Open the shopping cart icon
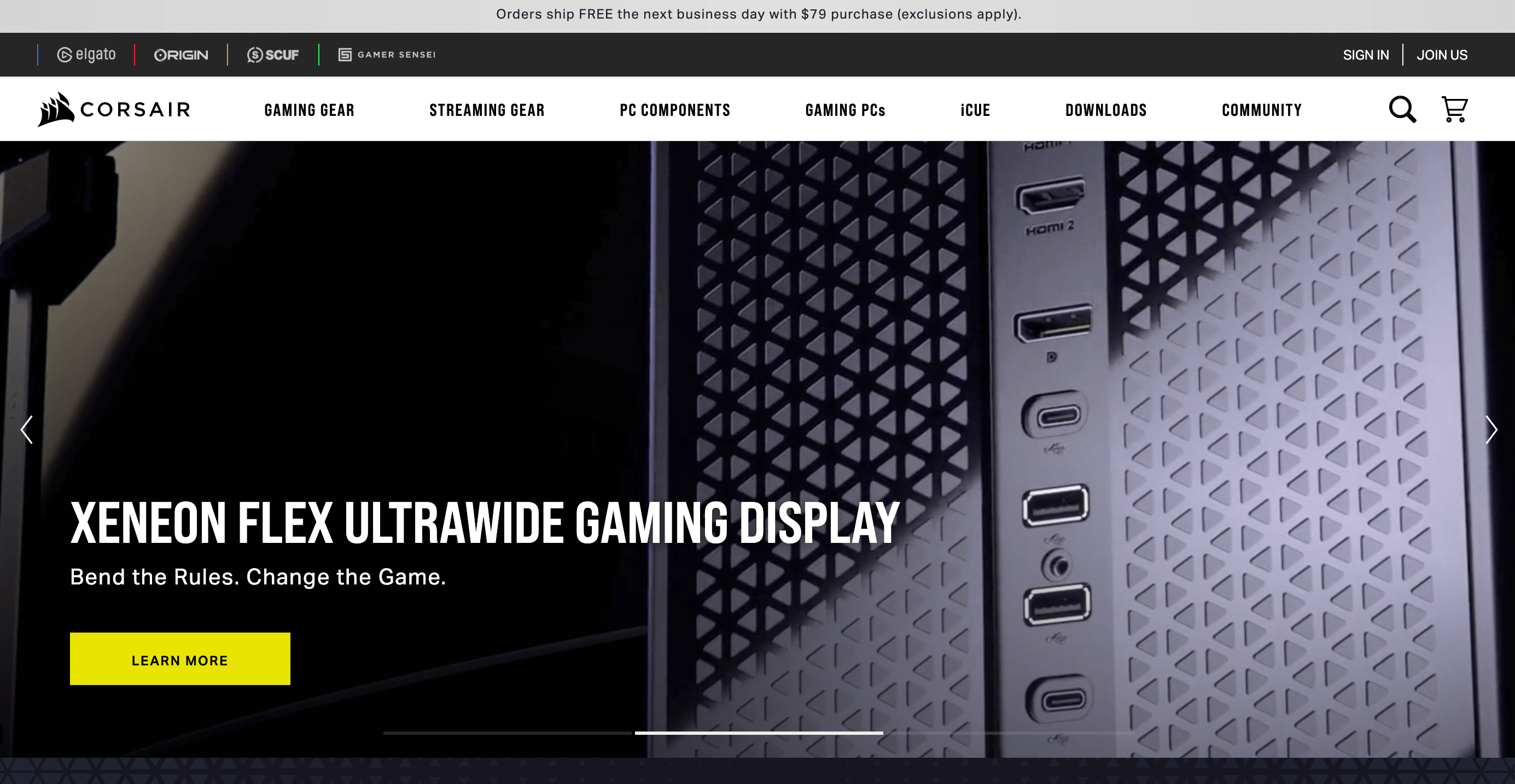The image size is (1515, 784). [x=1454, y=109]
